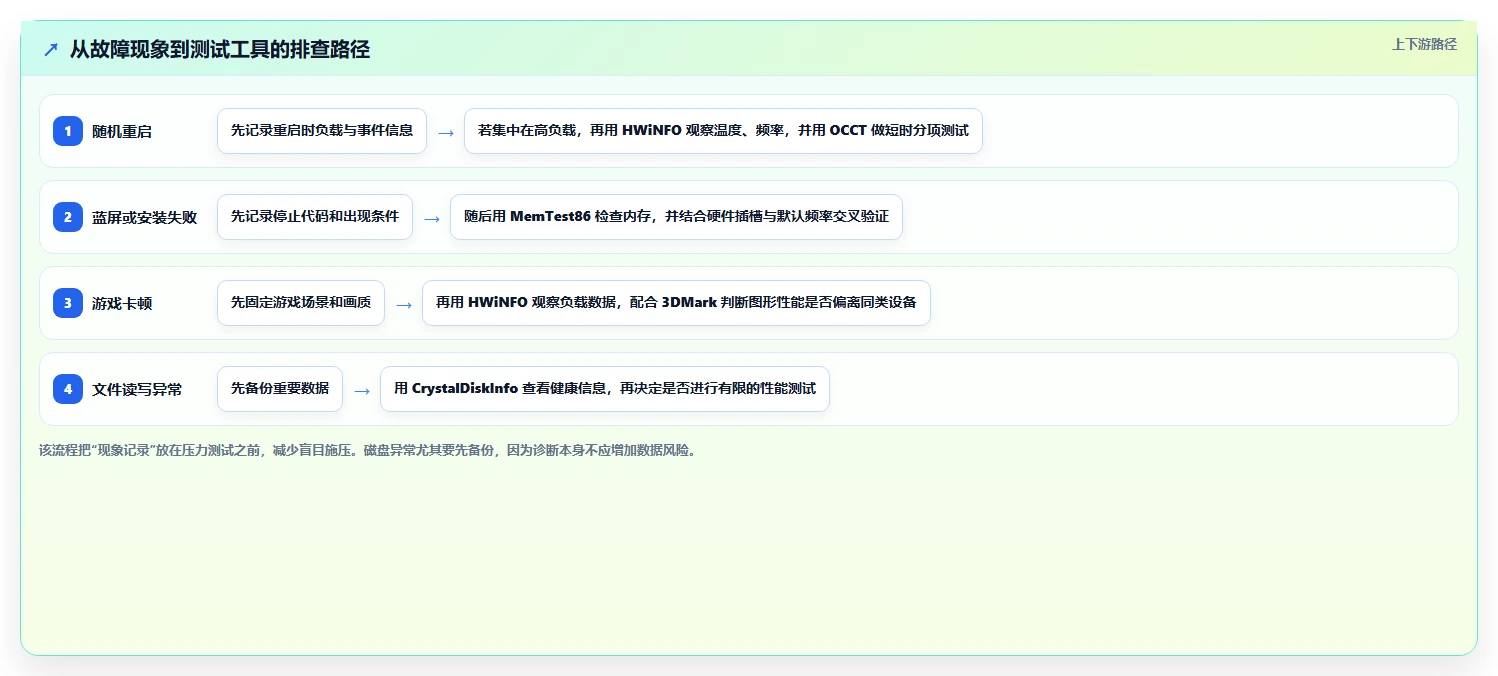Click the arrow icon beside the panel title
This screenshot has width=1498, height=676.
pos(51,49)
